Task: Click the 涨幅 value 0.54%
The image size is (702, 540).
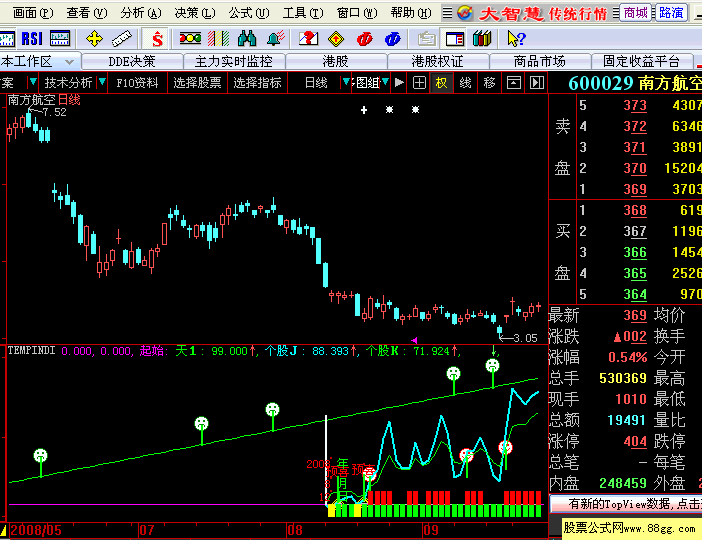Action: coord(627,357)
